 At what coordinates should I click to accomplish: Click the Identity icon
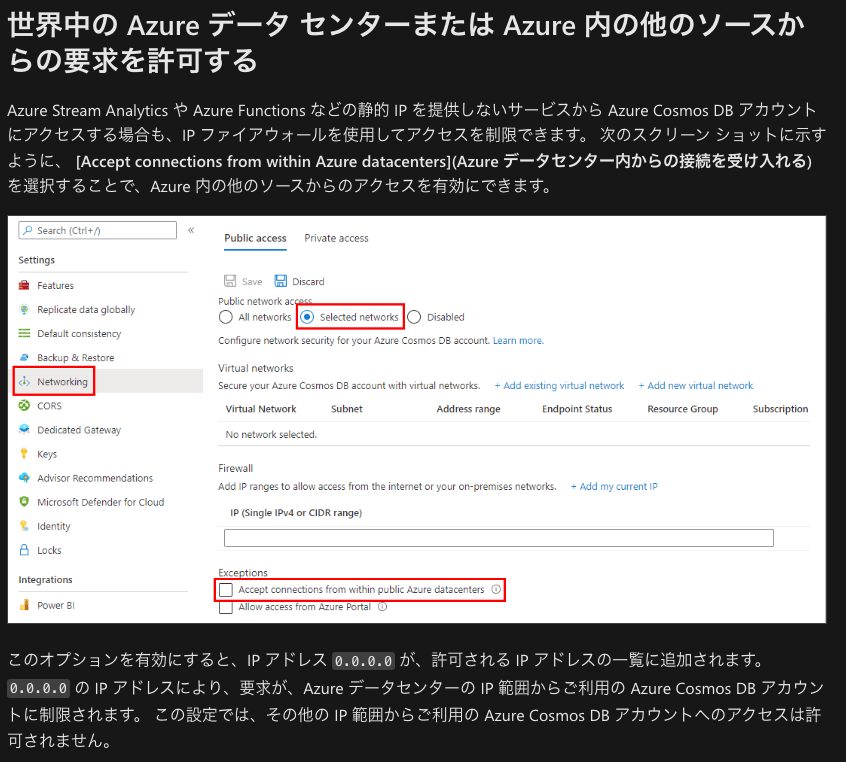[24, 526]
